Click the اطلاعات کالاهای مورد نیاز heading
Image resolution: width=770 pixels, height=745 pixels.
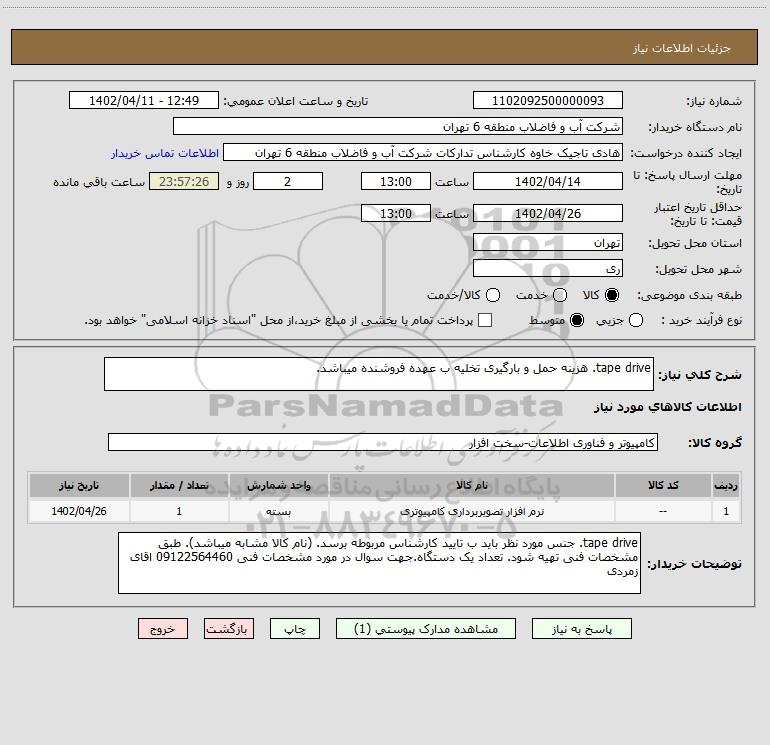pos(667,408)
